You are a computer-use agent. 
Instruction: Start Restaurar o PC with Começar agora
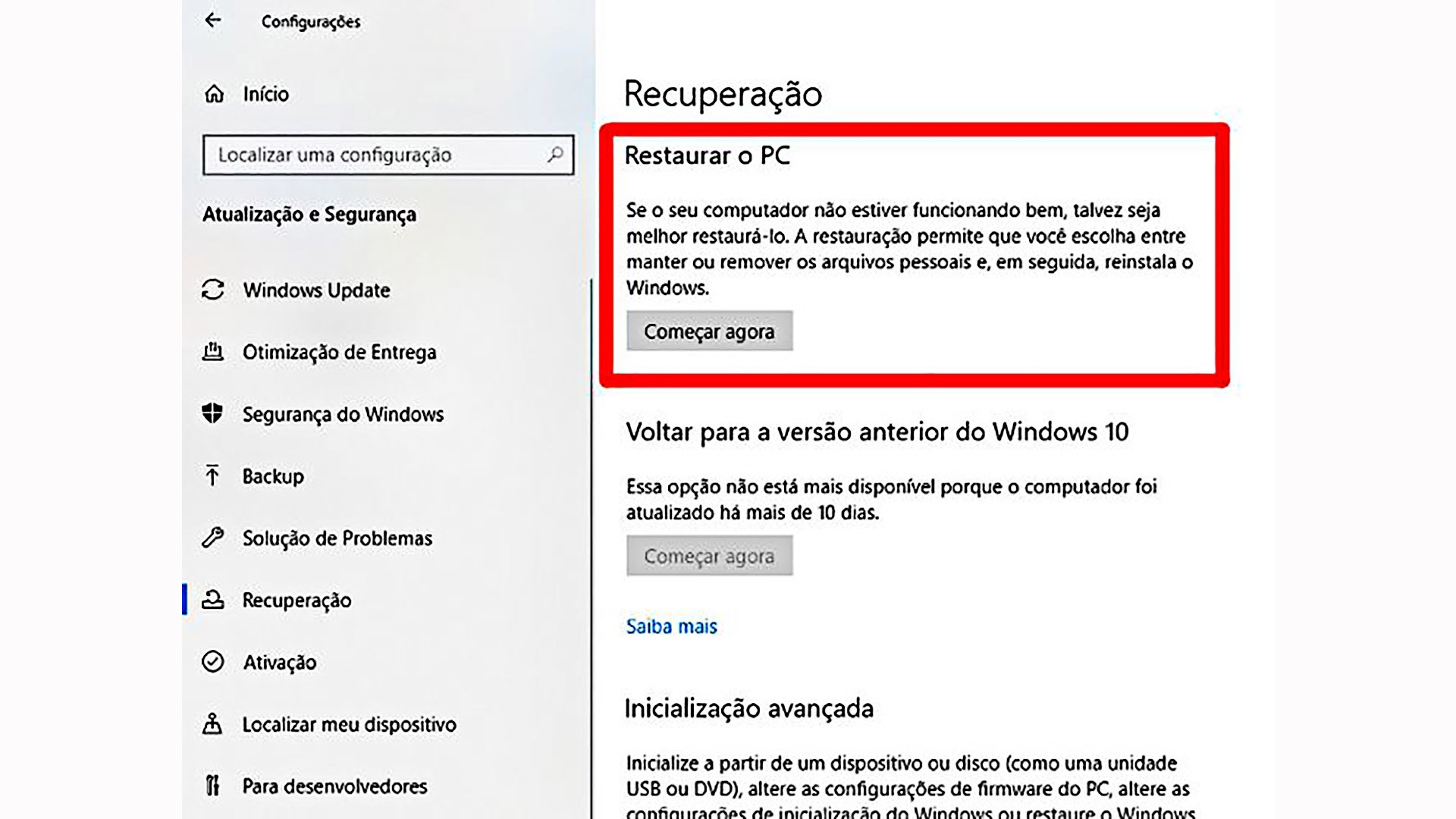[x=710, y=331]
